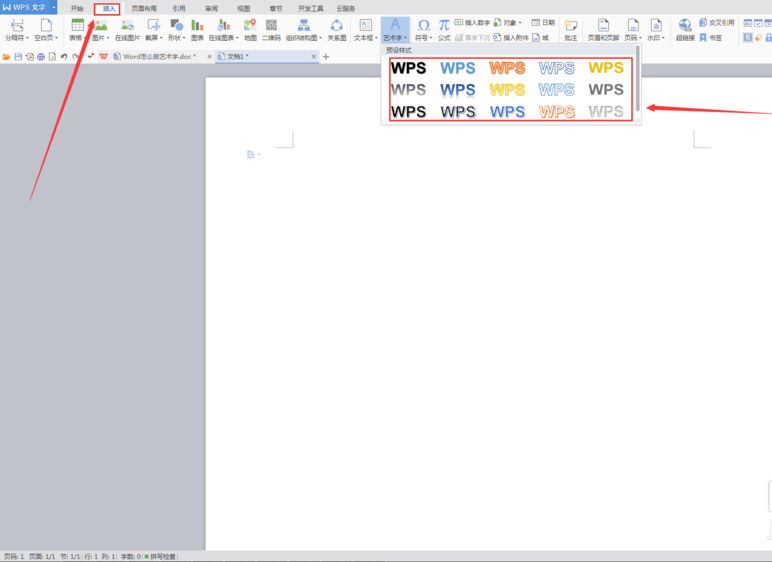Choose the yellow outline WPS style, second row
This screenshot has height=562, width=772.
[507, 90]
